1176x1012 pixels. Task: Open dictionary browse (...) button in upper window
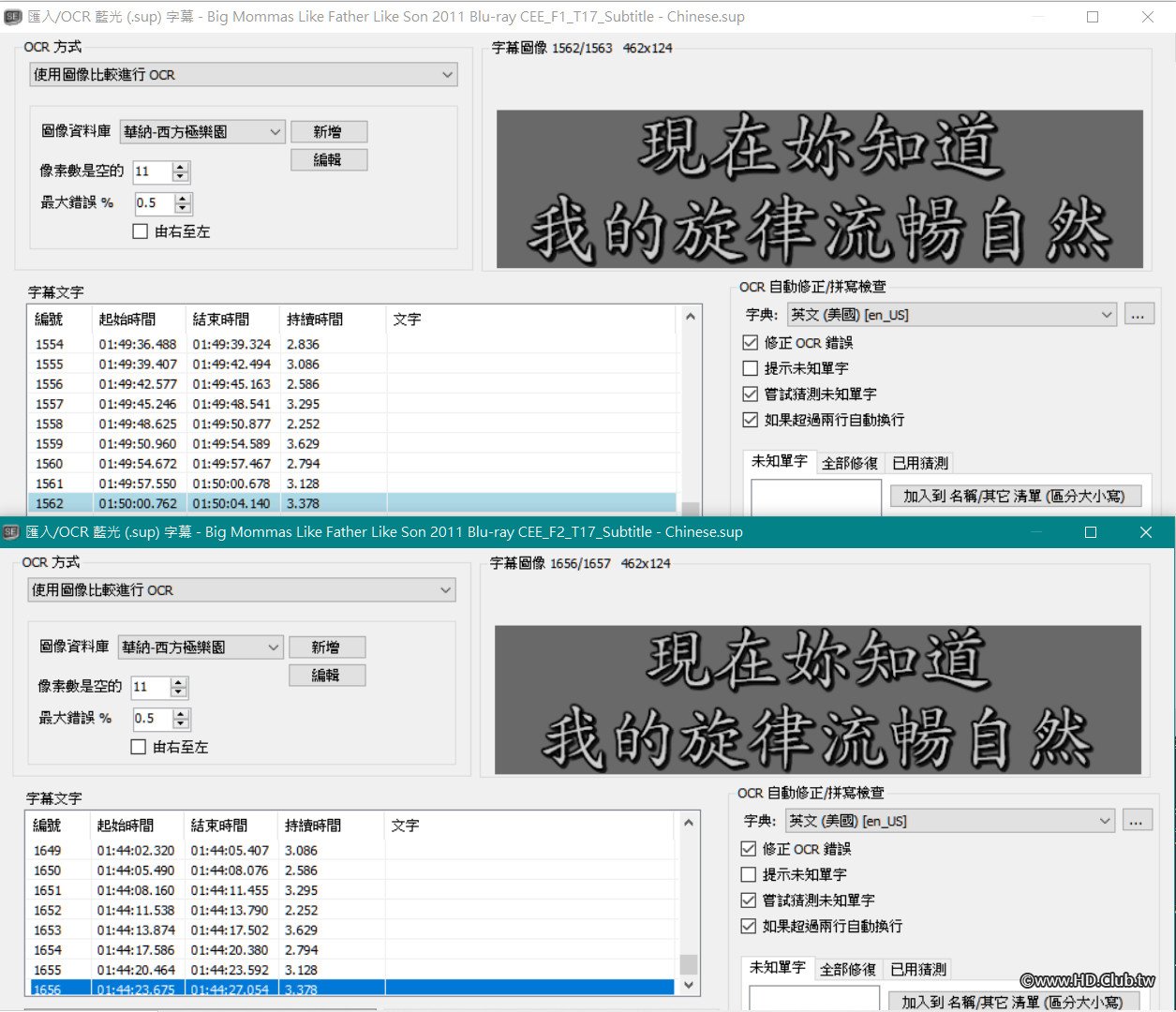[1138, 315]
